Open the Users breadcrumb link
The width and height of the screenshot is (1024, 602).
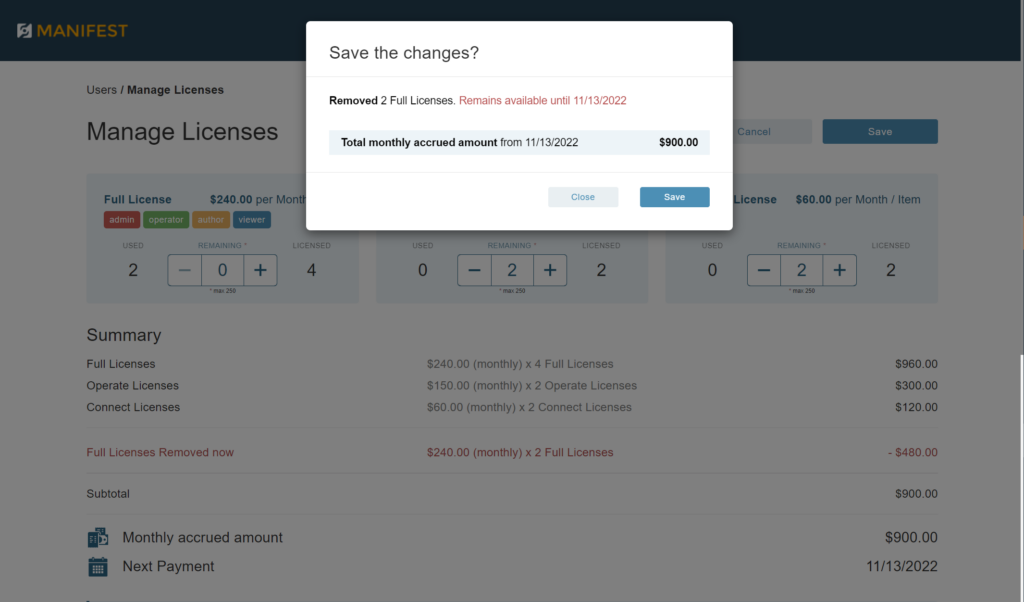(x=101, y=89)
